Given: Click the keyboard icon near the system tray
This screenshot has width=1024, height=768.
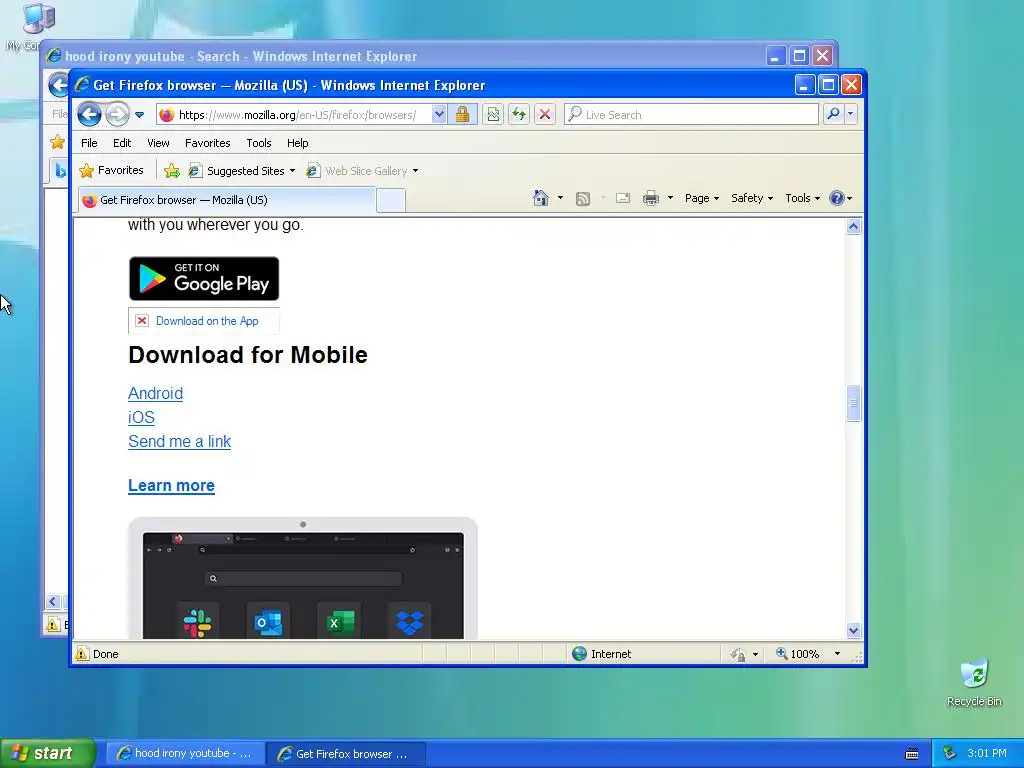Looking at the screenshot, I should point(912,754).
